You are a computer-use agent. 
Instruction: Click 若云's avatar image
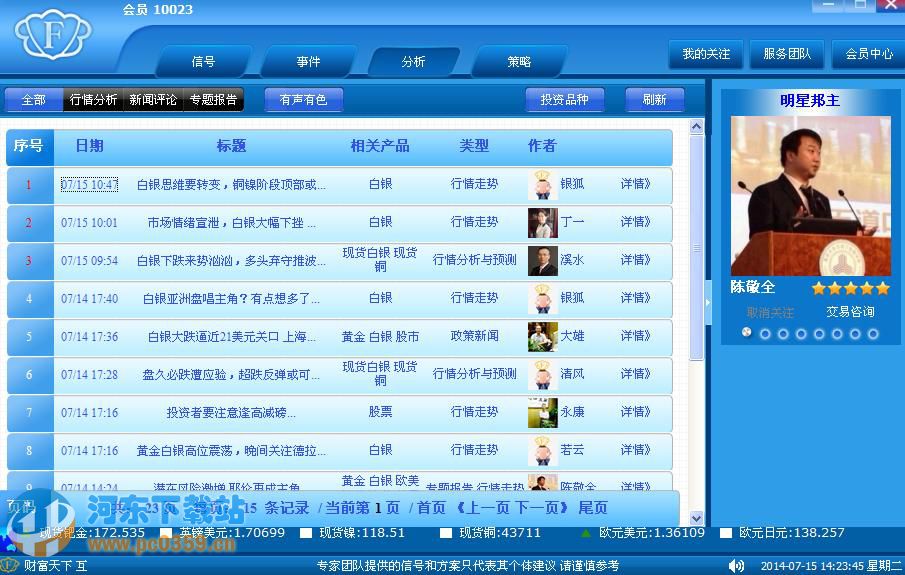tap(543, 451)
